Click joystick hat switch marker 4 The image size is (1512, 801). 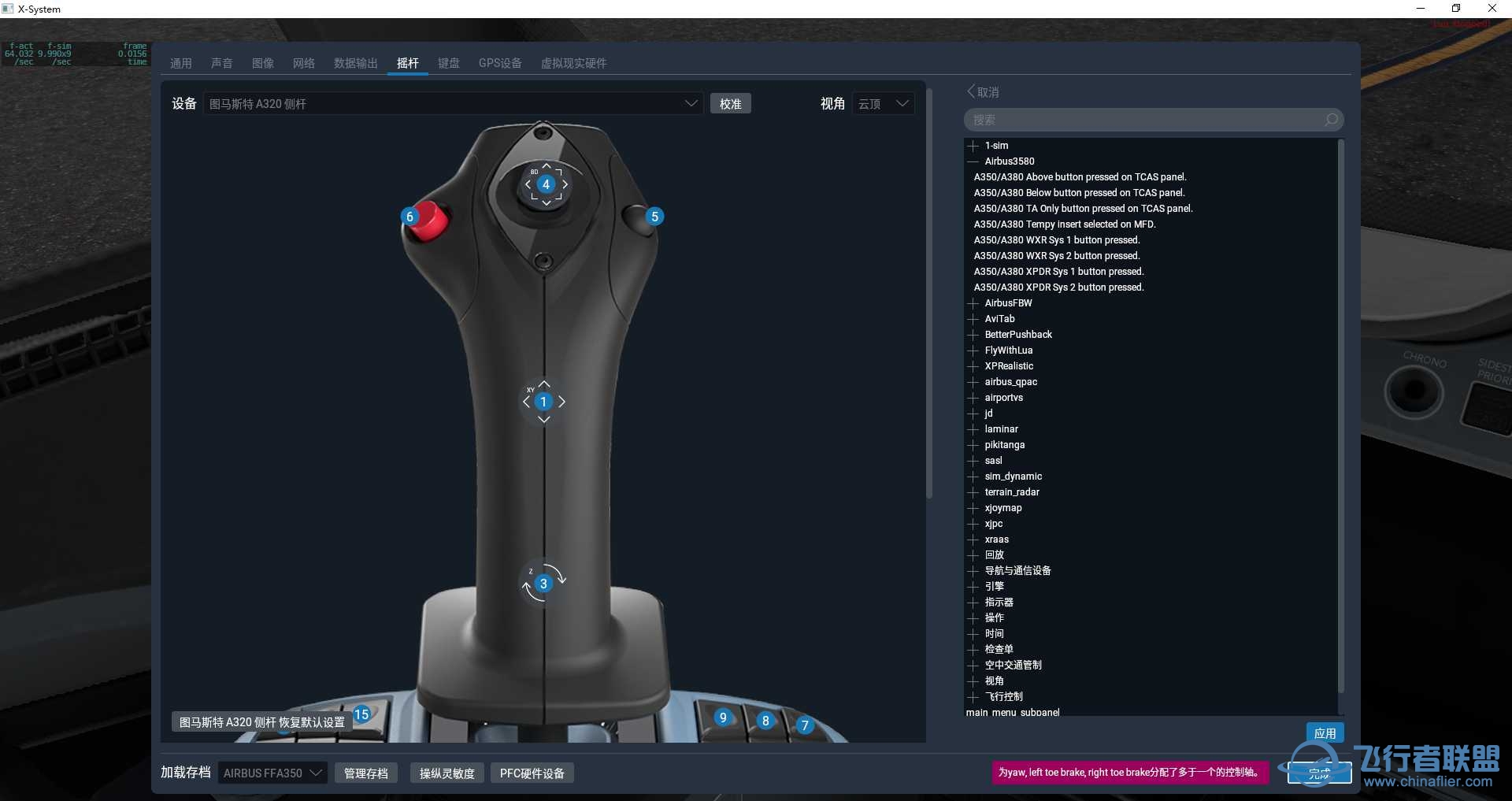[x=546, y=184]
